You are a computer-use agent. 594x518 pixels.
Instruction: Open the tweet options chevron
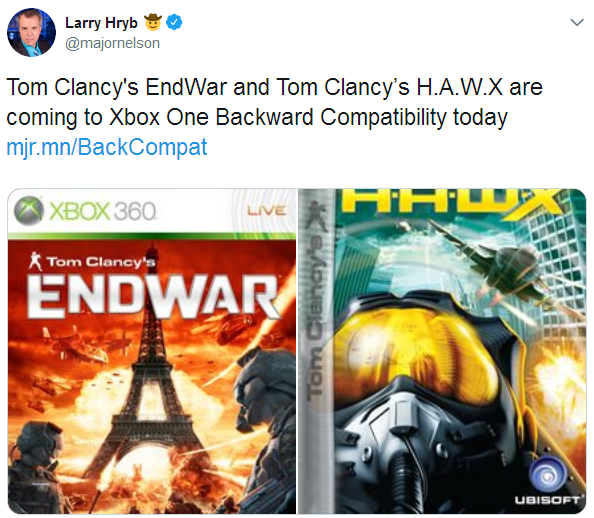(x=577, y=23)
